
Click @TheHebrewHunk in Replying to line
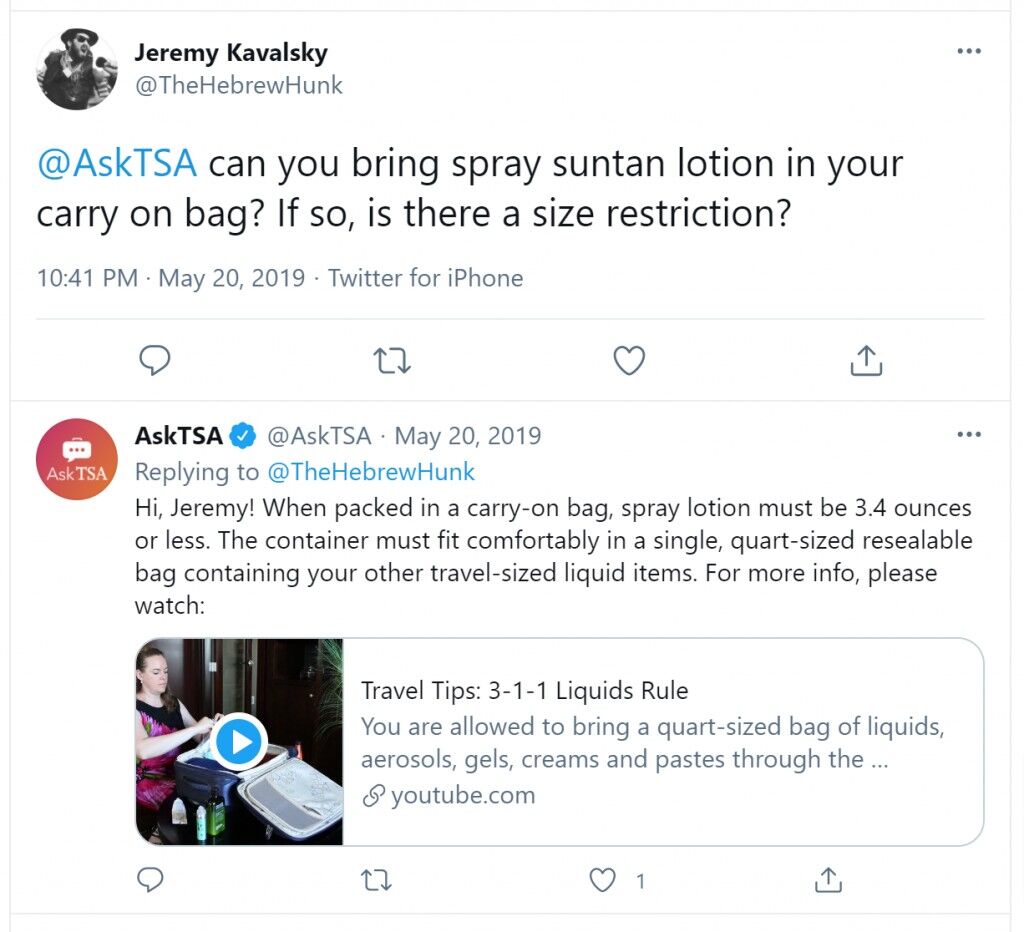click(371, 472)
